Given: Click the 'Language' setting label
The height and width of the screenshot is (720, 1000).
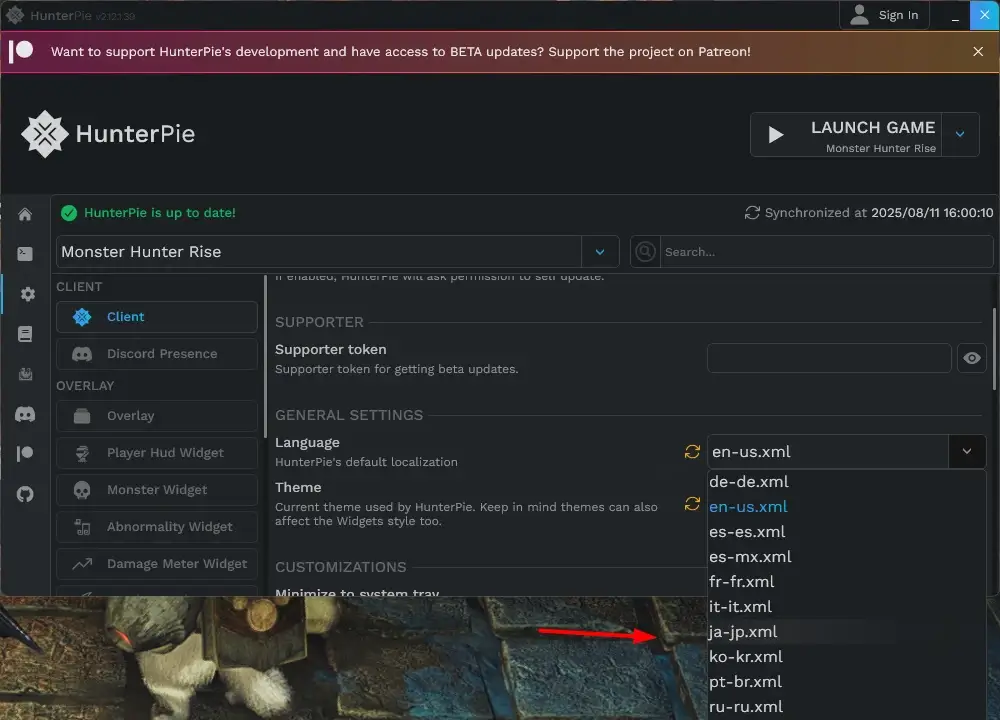Looking at the screenshot, I should [x=307, y=443].
